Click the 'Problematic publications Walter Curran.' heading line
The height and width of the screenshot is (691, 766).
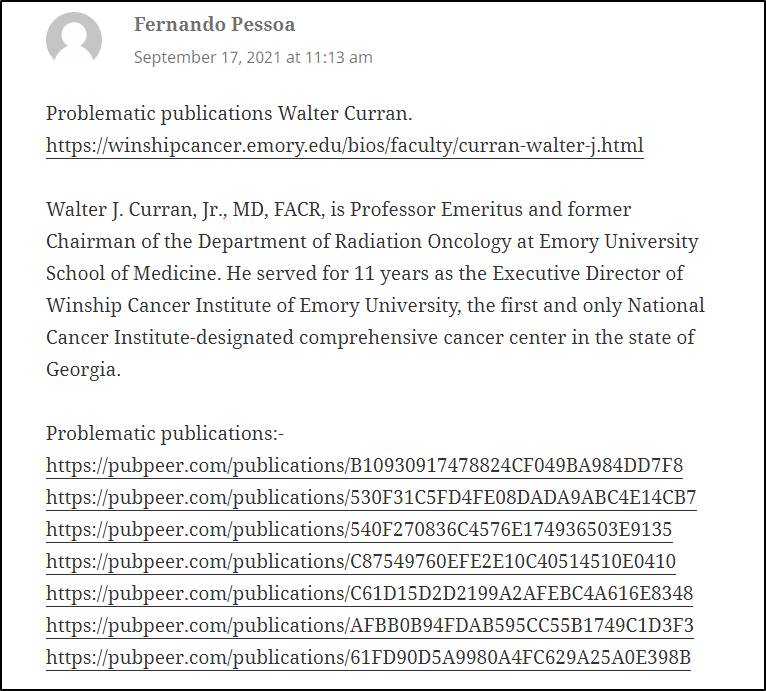coord(229,113)
